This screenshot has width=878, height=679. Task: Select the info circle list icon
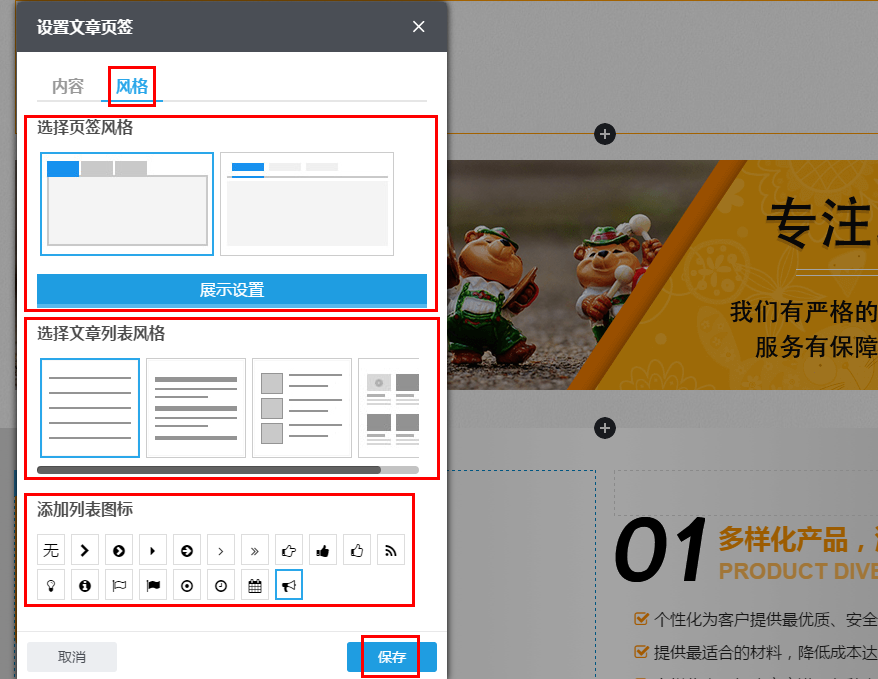pos(85,584)
